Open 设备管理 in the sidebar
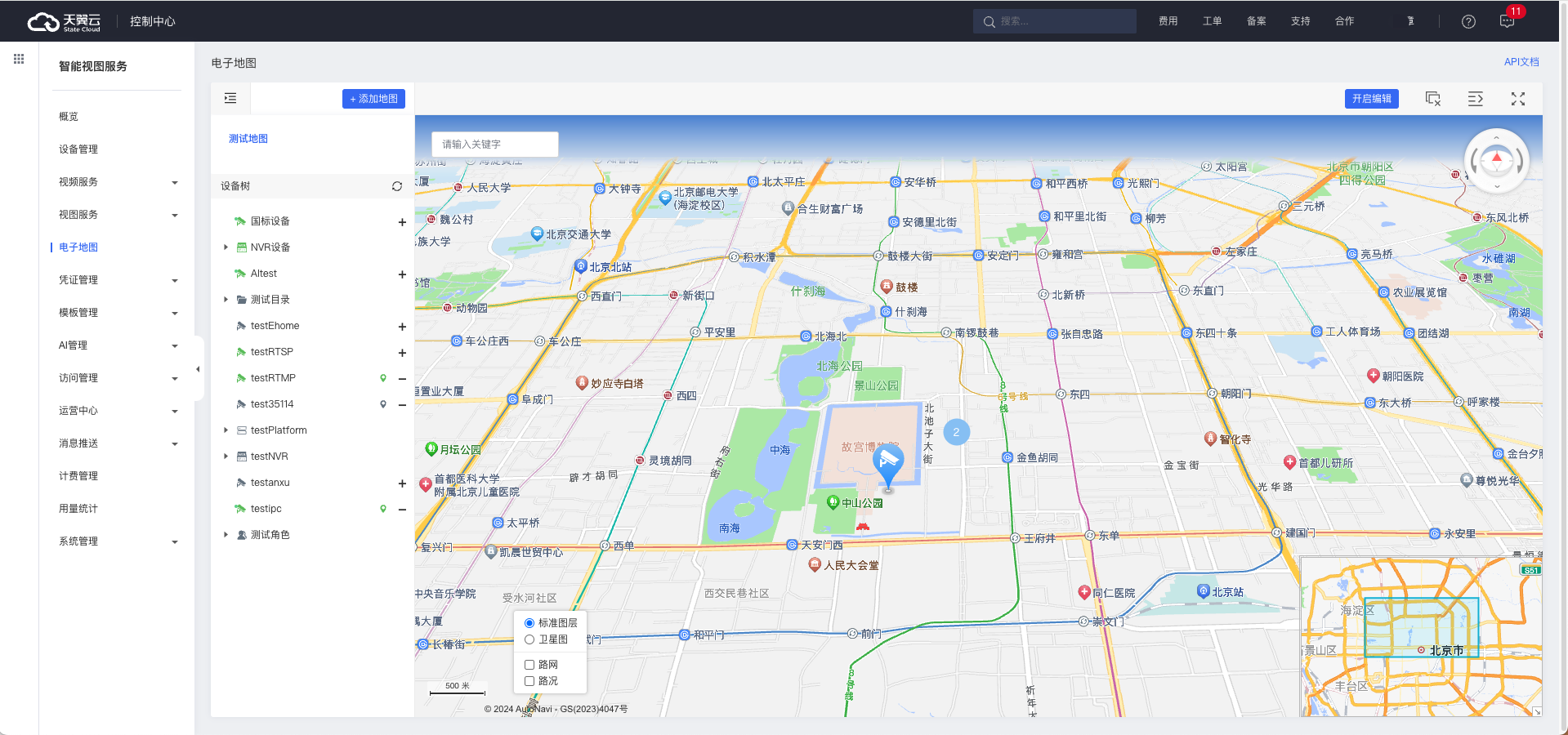Screen dimensions: 1568x735 (x=78, y=149)
